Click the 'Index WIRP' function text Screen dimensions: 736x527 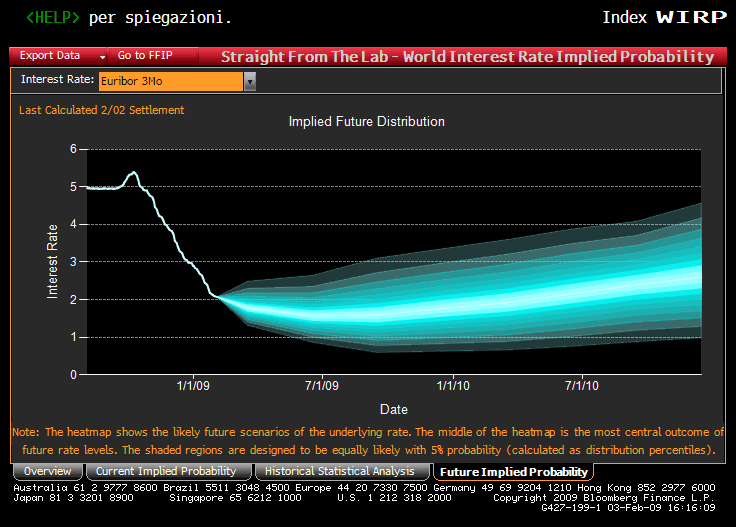point(664,17)
